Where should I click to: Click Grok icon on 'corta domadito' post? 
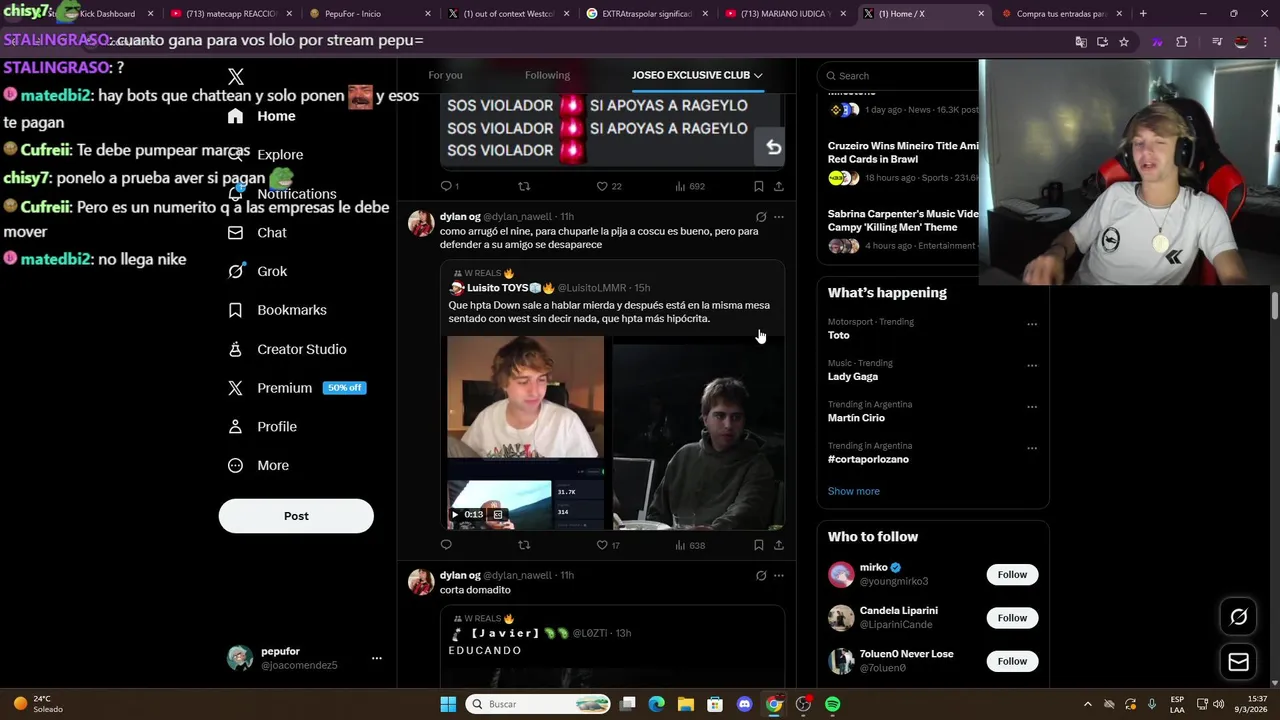click(761, 576)
